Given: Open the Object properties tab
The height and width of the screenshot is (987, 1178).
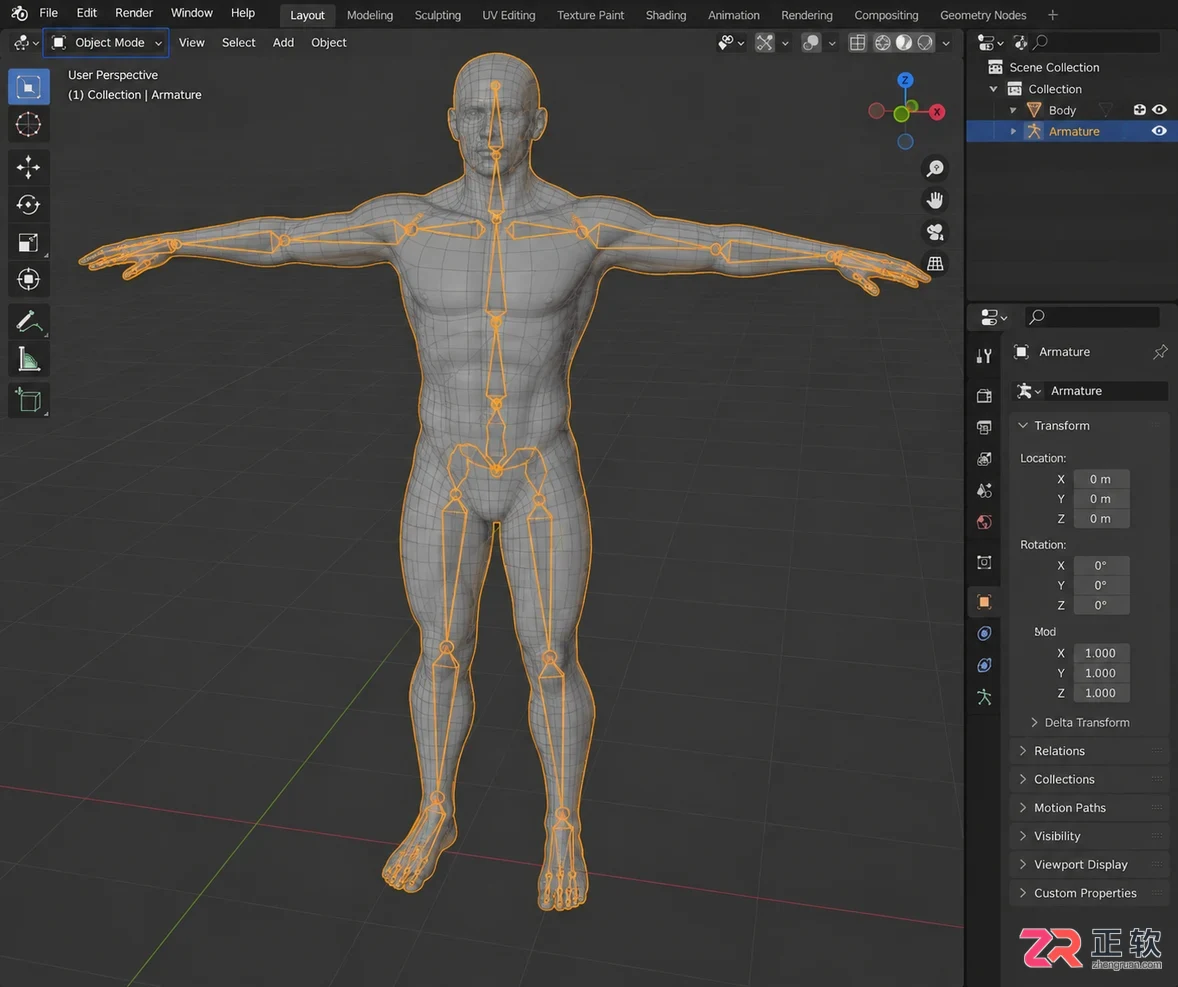Looking at the screenshot, I should point(984,602).
